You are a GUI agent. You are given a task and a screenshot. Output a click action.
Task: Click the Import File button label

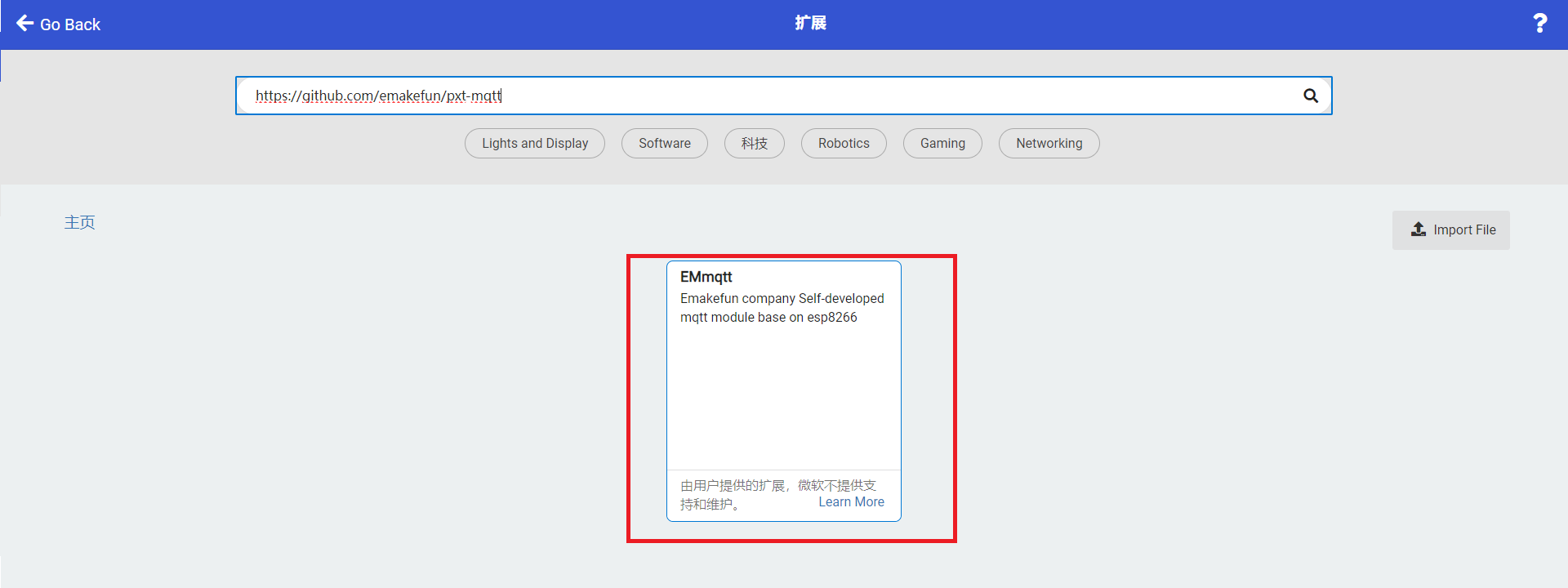tap(1464, 229)
